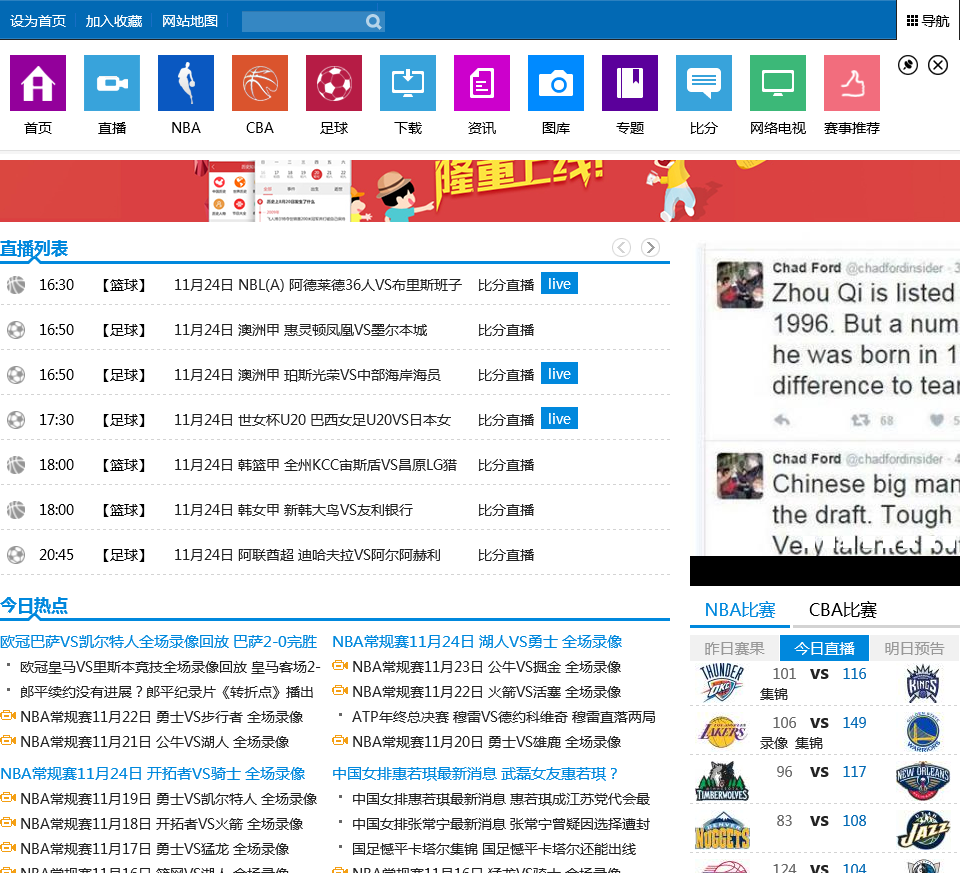Open 中国女排惠若琪最新消息 headline
The image size is (960, 873).
pos(475,774)
